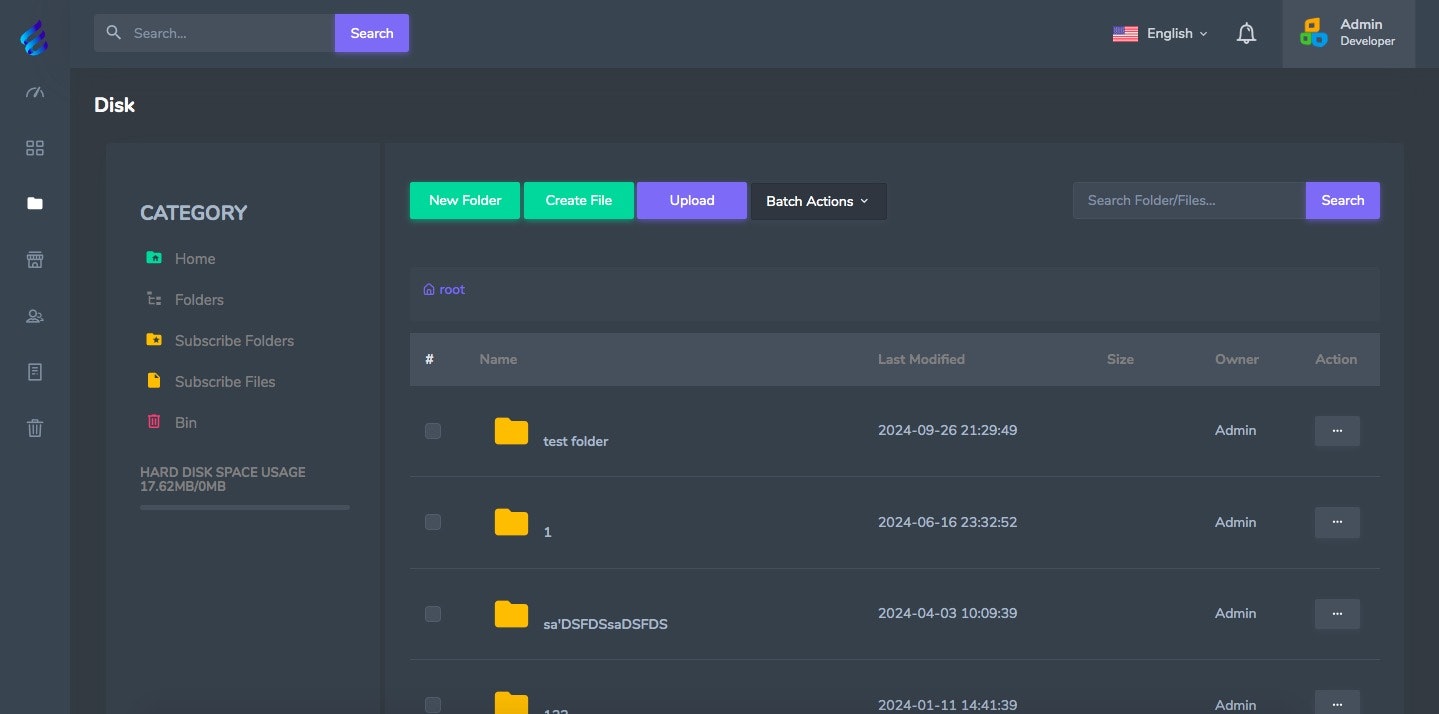Open action menu for test folder
Image resolution: width=1439 pixels, height=714 pixels.
coord(1337,431)
